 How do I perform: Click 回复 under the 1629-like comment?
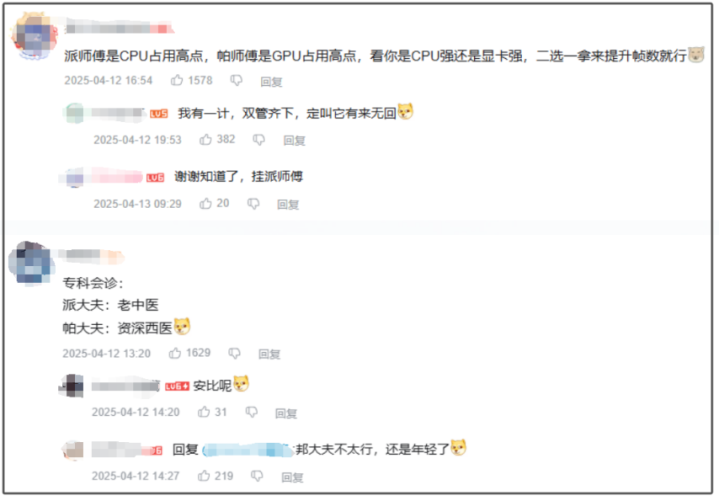(269, 354)
